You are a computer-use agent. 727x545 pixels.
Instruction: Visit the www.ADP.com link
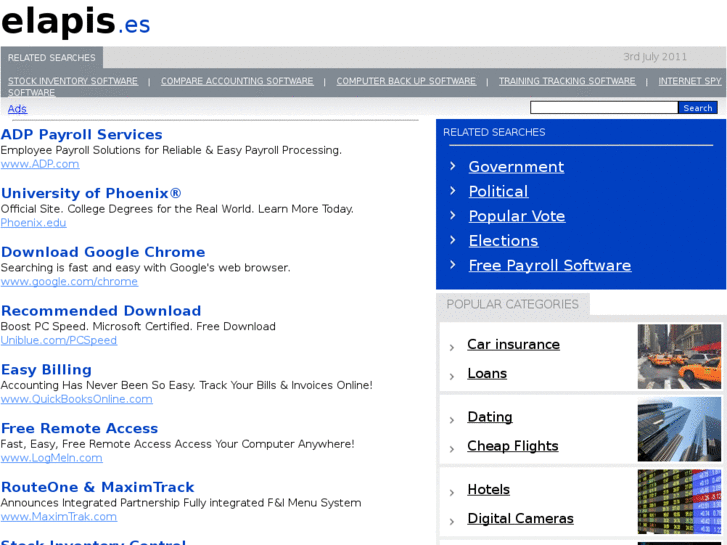[40, 164]
